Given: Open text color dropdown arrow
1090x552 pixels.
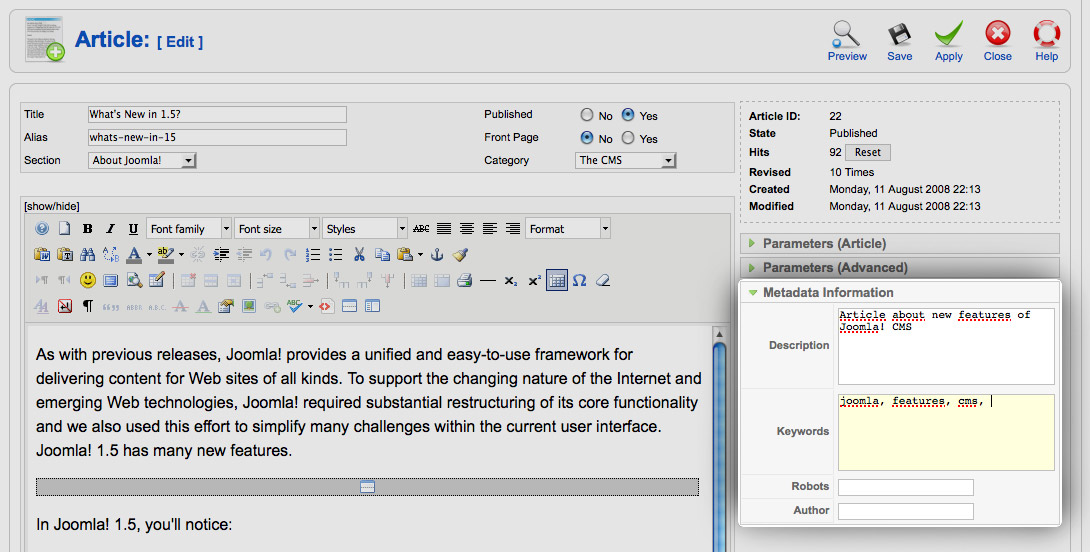Looking at the screenshot, I should click(x=149, y=254).
